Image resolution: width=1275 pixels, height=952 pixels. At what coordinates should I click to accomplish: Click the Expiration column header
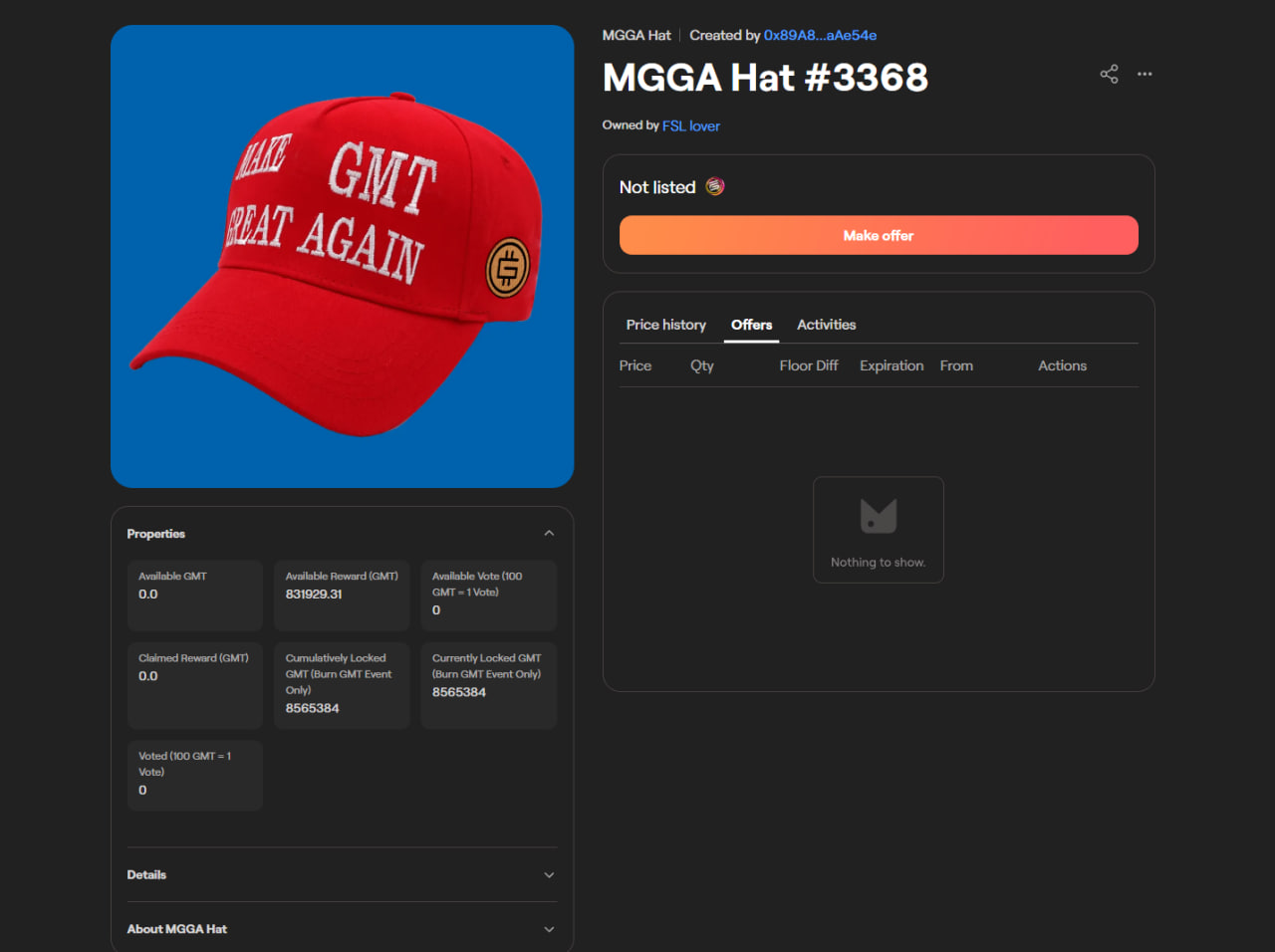[x=892, y=365]
